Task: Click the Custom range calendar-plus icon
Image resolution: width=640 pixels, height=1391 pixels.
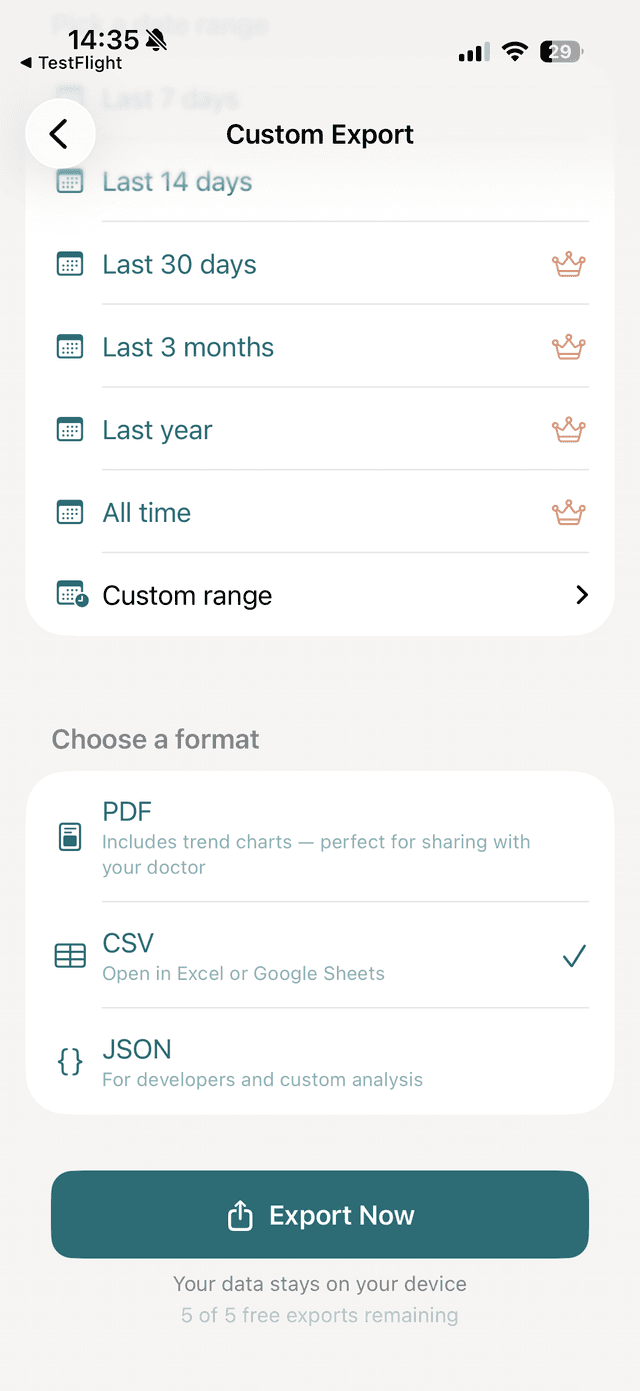Action: (x=69, y=594)
